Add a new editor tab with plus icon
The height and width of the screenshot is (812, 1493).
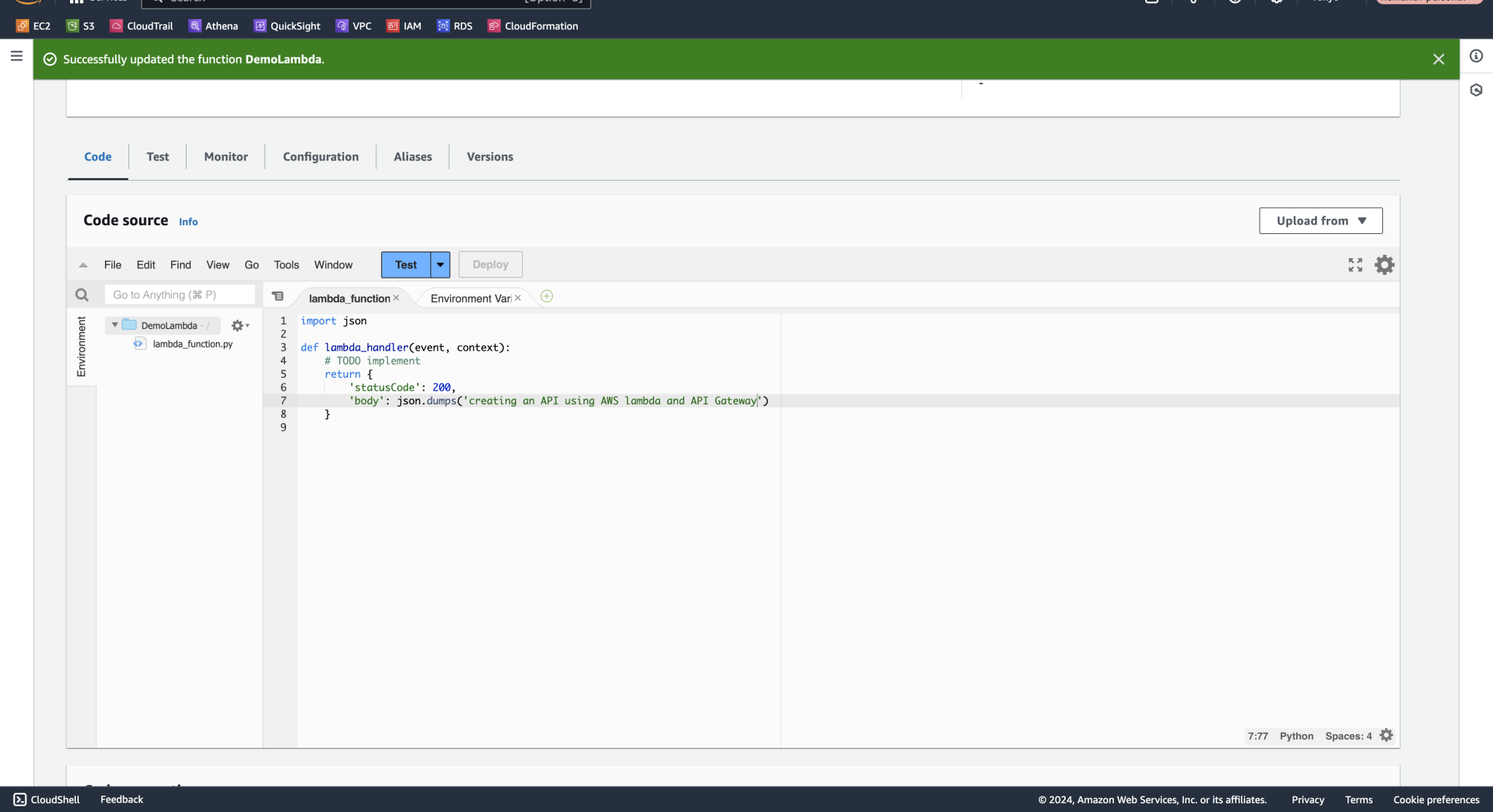[547, 296]
